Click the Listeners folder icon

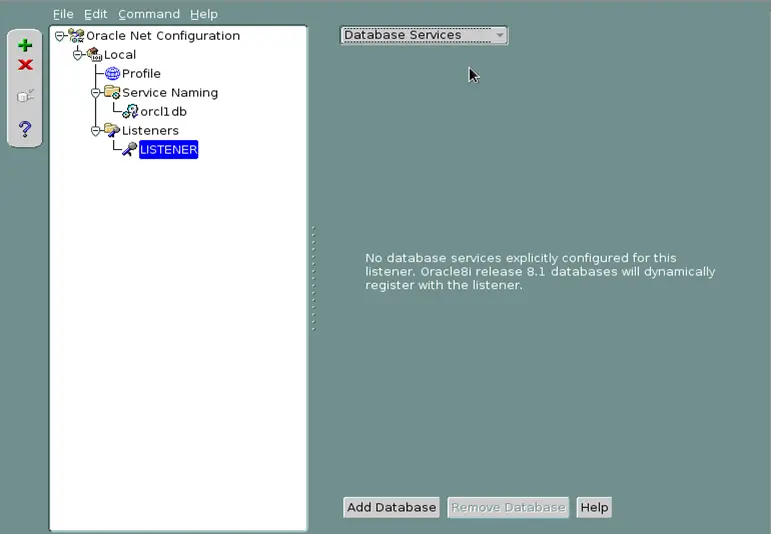[112, 130]
